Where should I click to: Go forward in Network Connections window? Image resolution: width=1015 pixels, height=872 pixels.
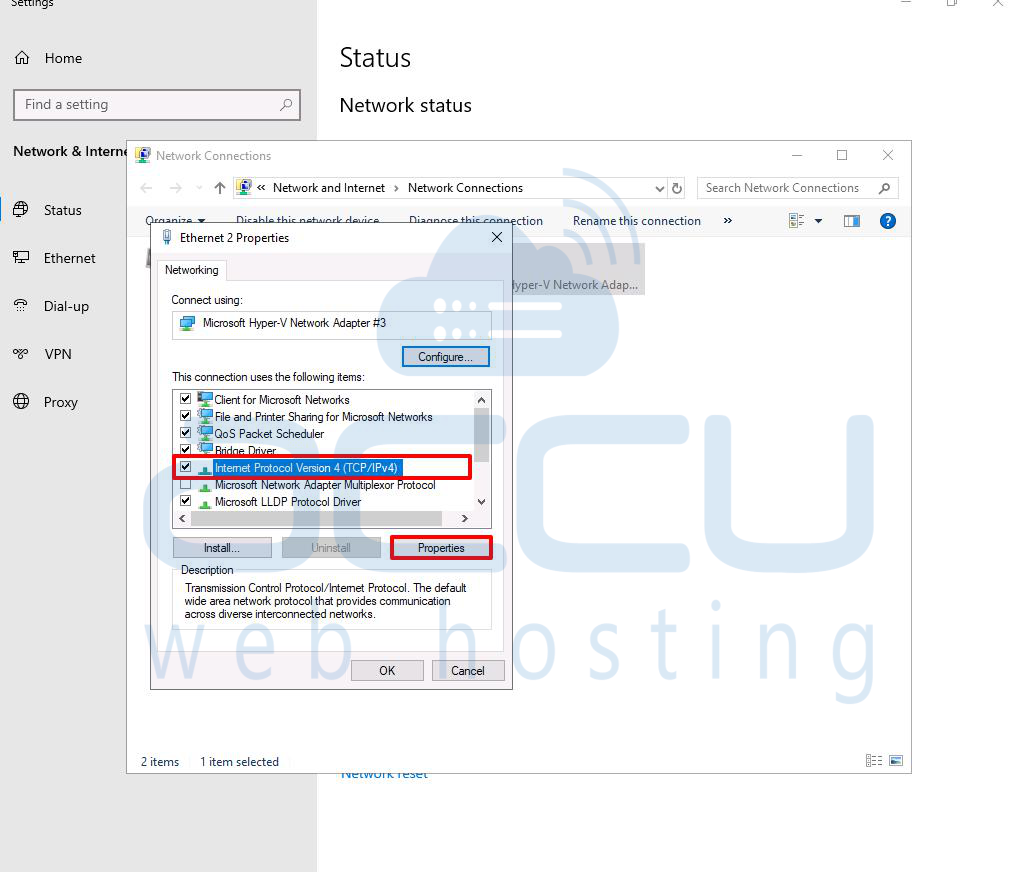tap(175, 188)
